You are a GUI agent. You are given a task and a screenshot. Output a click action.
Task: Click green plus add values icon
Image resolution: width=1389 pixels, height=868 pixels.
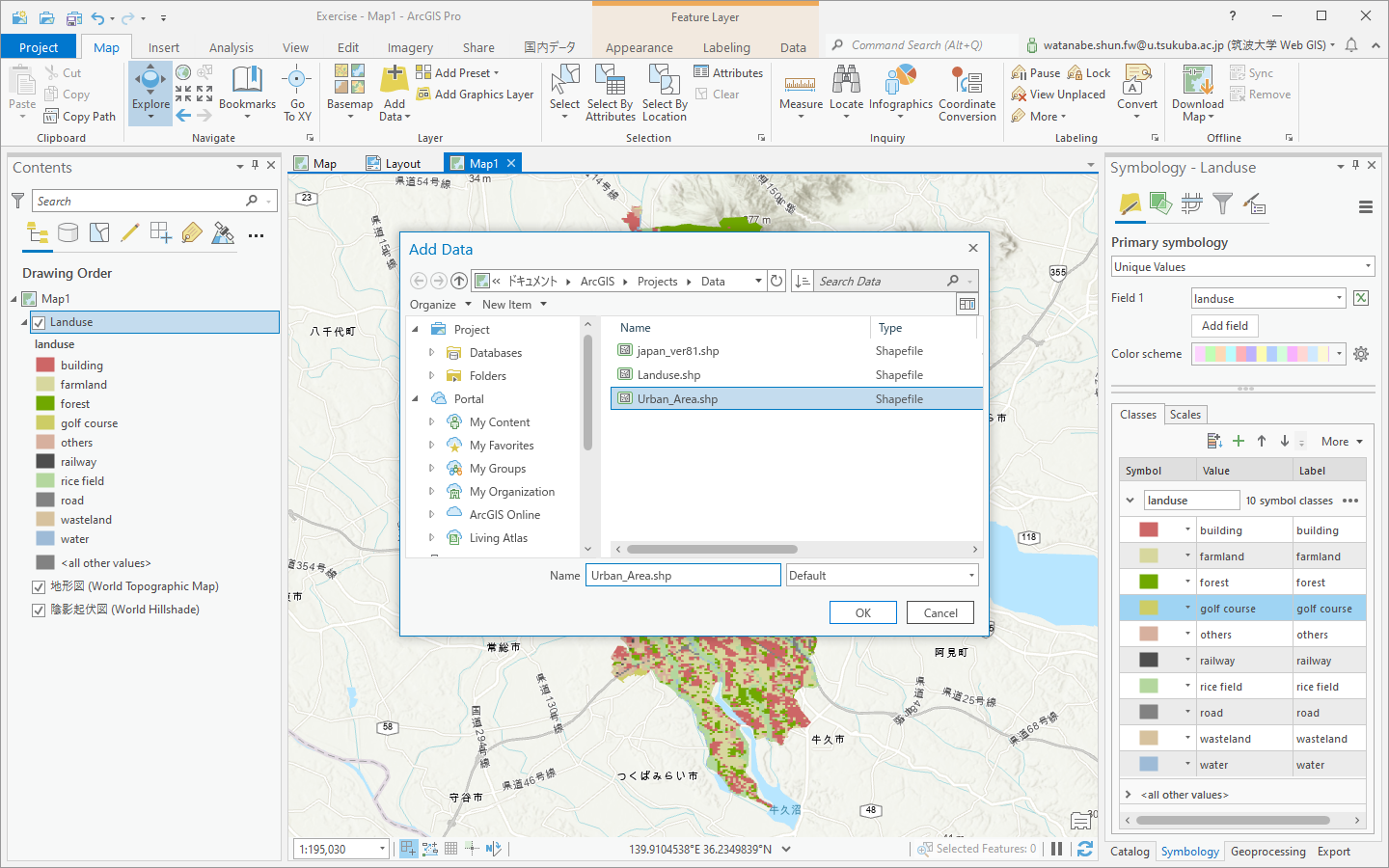(x=1239, y=441)
